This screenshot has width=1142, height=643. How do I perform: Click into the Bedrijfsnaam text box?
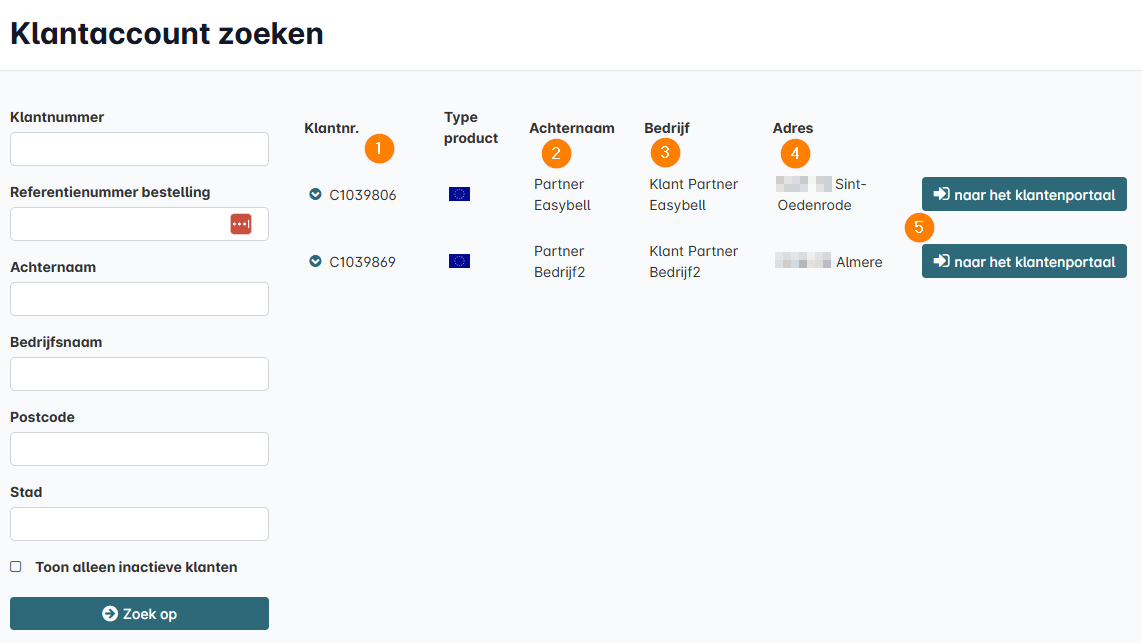point(139,374)
